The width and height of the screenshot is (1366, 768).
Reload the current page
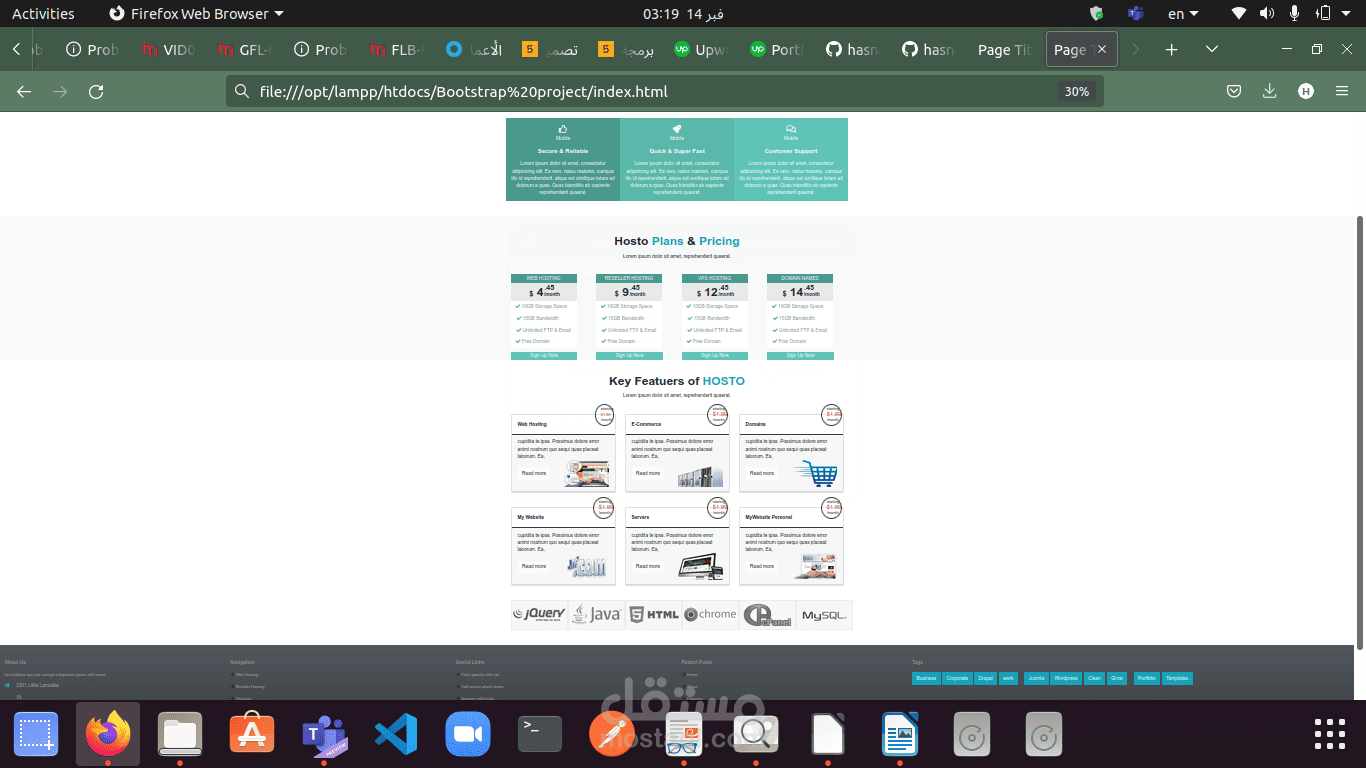[96, 92]
